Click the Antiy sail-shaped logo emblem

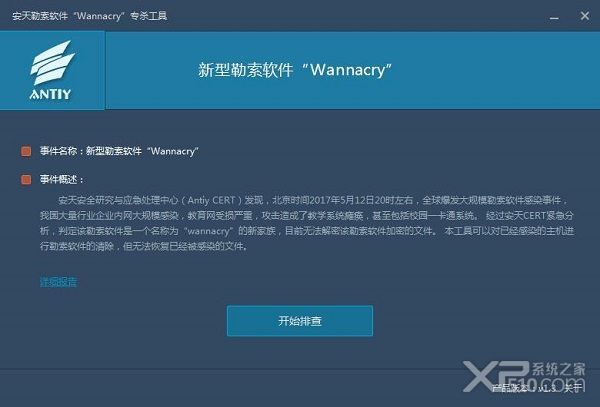(x=52, y=63)
